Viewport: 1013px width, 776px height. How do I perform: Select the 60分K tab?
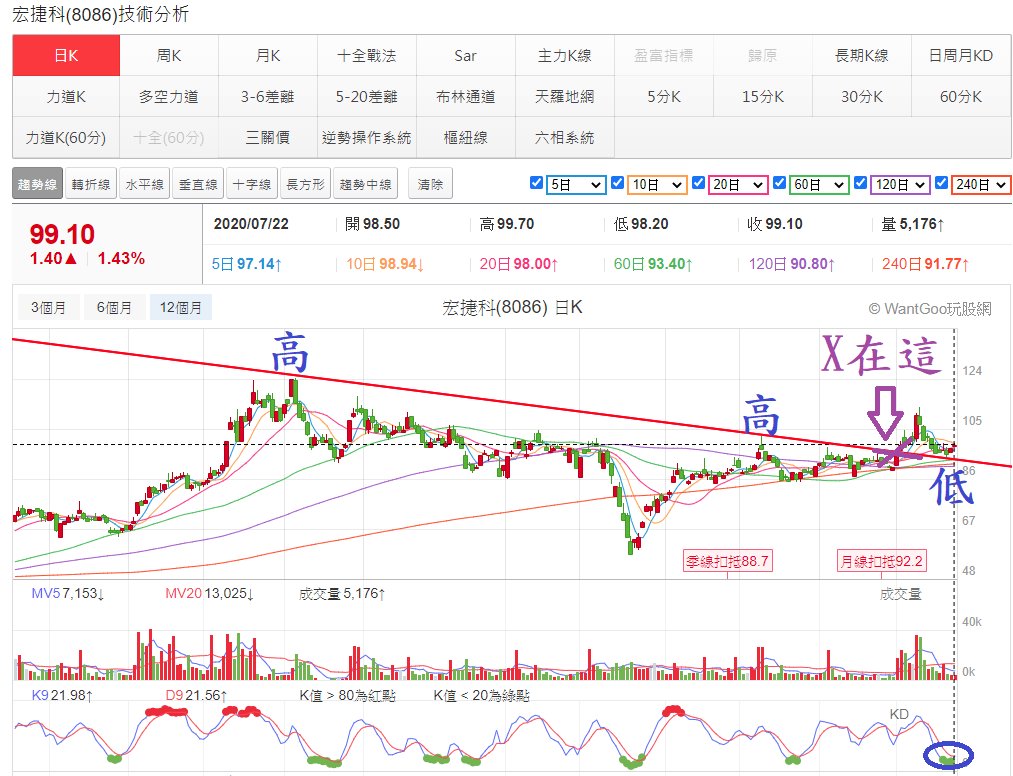pos(961,97)
